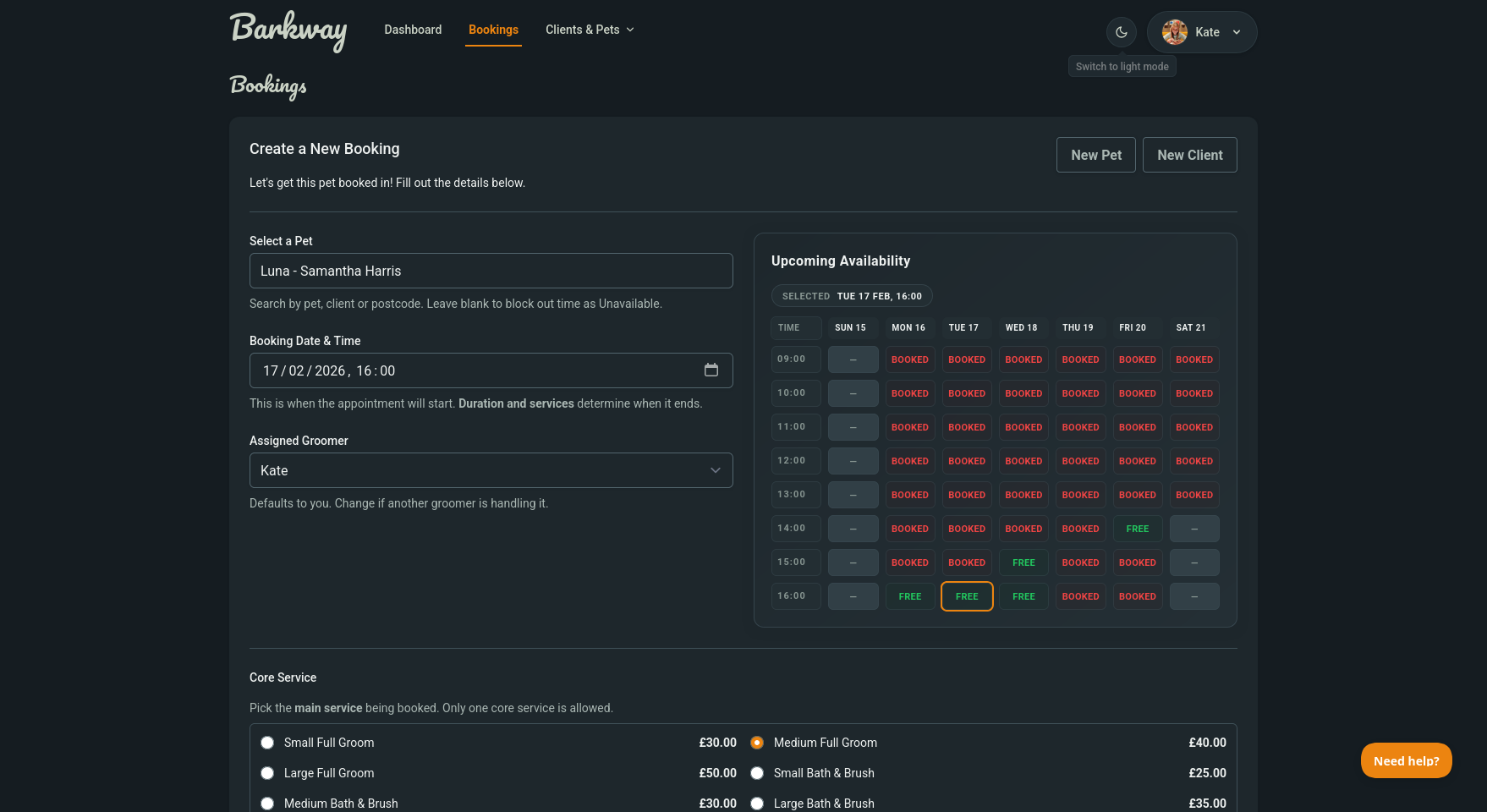Select the Large Full Groom radio button
Viewport: 1487px width, 812px height.
pos(267,773)
